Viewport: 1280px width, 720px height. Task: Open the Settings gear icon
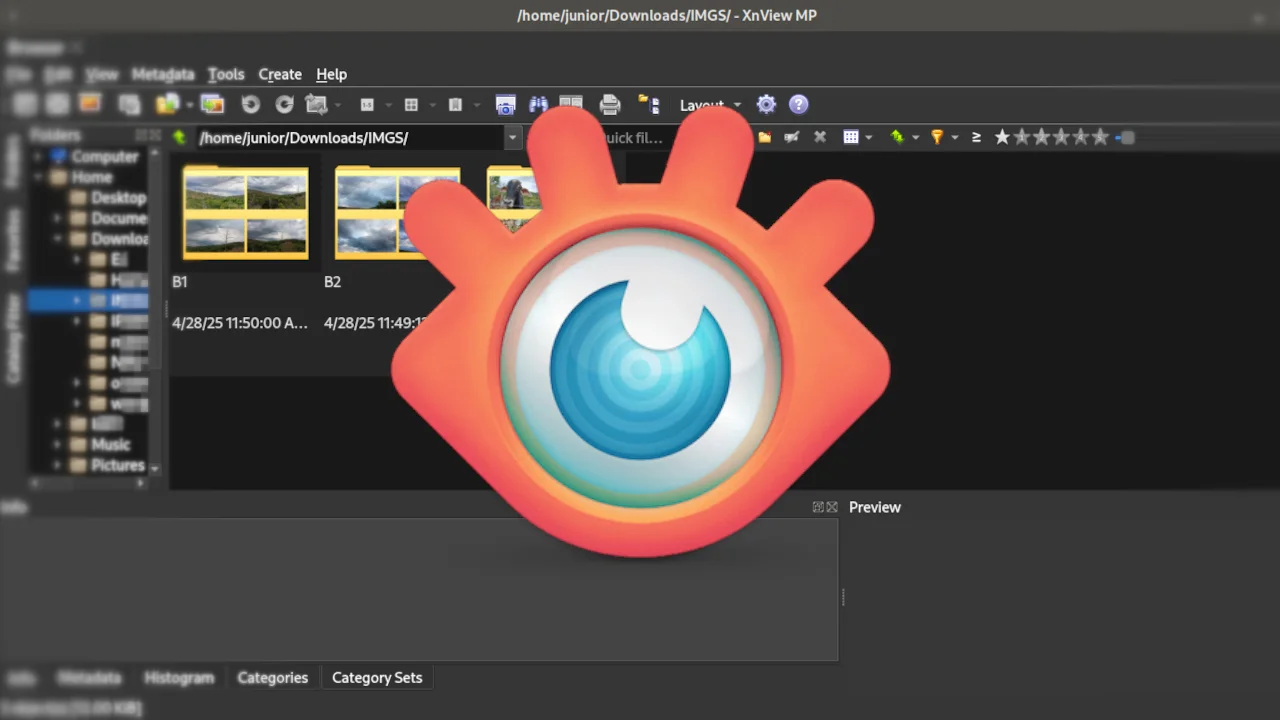766,104
